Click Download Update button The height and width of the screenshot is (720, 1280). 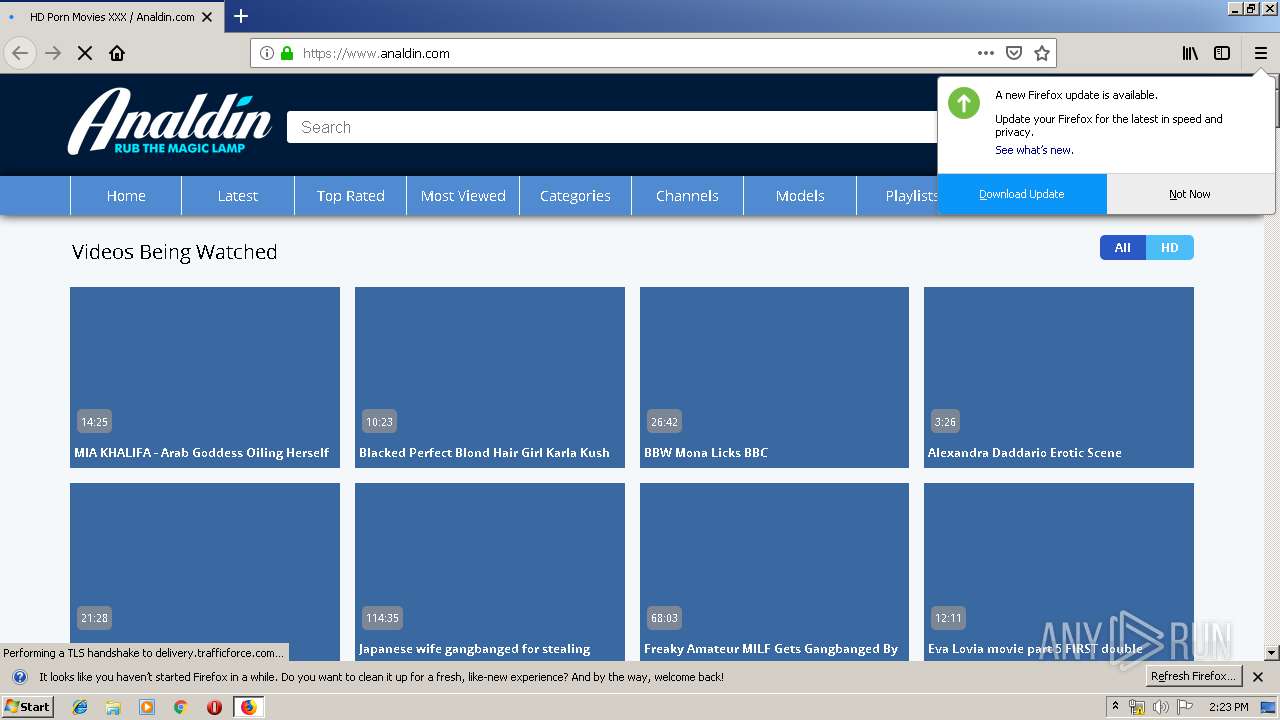pos(1022,194)
